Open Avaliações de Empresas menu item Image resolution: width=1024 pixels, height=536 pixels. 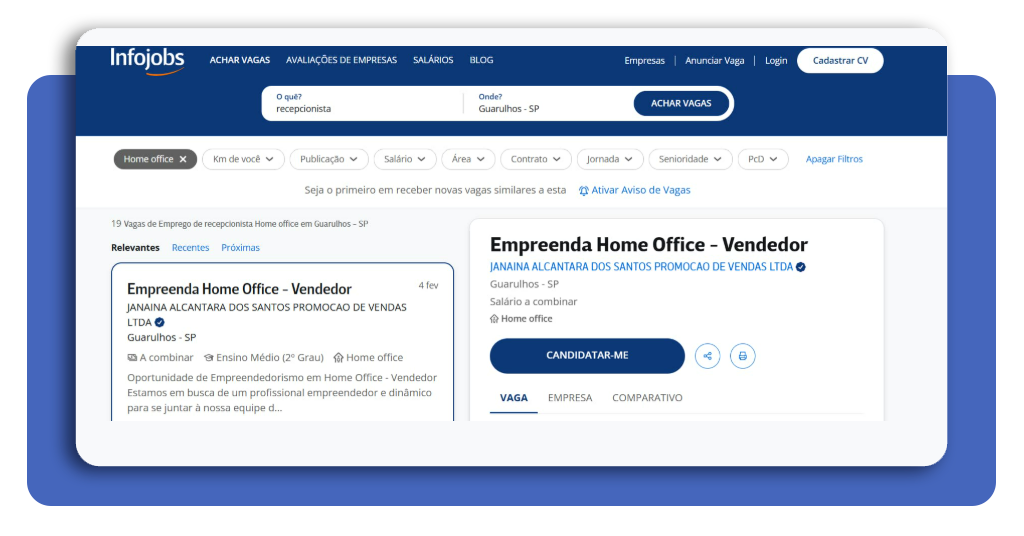click(x=341, y=60)
